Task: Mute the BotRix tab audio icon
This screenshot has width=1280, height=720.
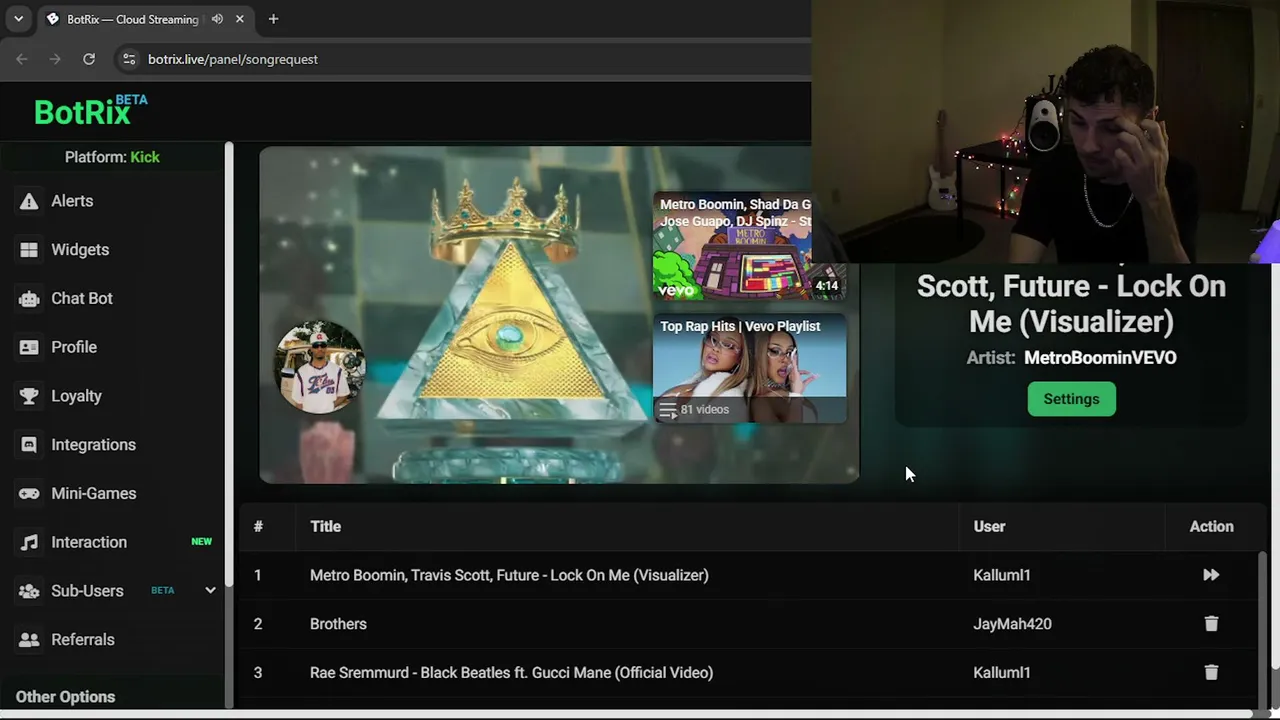Action: point(217,19)
